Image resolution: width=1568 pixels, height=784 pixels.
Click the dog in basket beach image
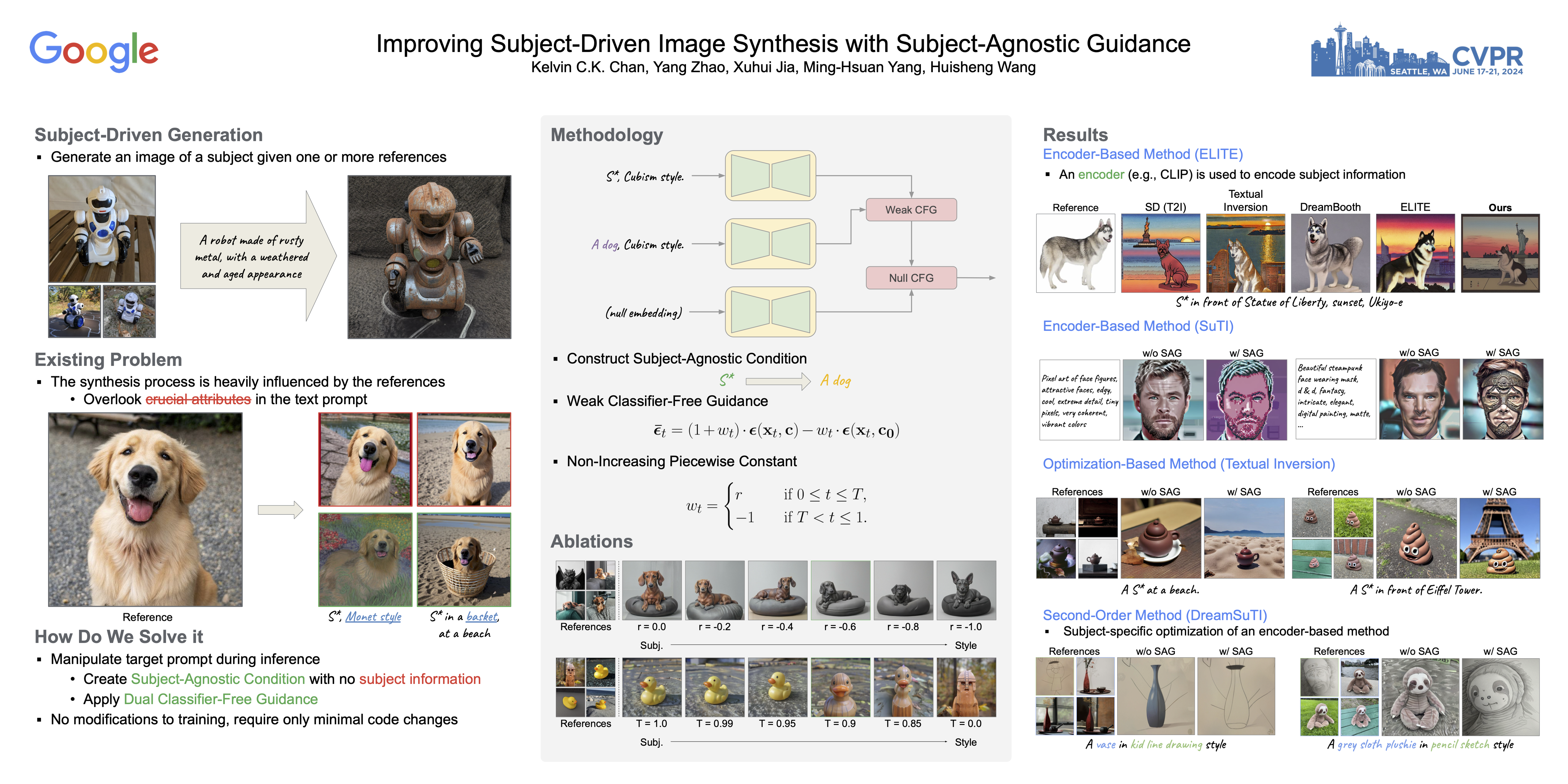(464, 560)
